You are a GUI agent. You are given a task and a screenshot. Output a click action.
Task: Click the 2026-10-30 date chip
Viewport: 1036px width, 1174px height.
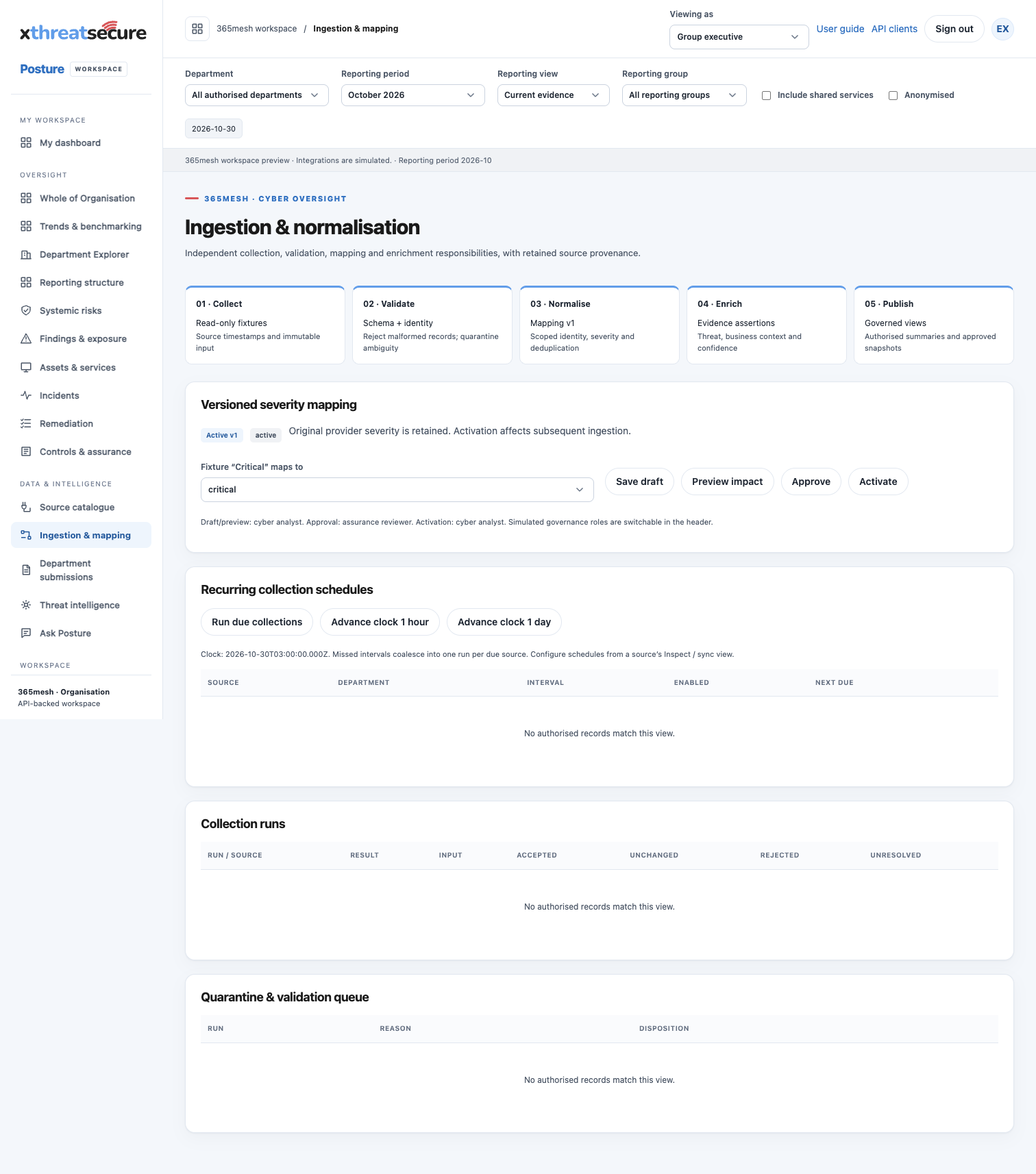[214, 129]
